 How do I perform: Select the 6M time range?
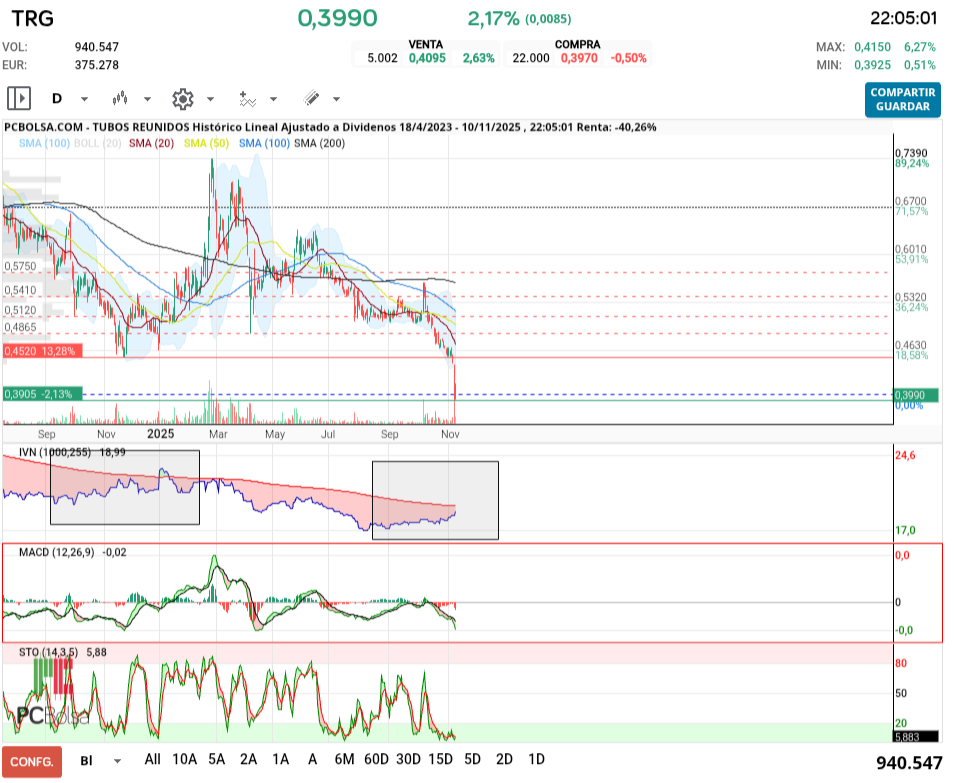(344, 759)
